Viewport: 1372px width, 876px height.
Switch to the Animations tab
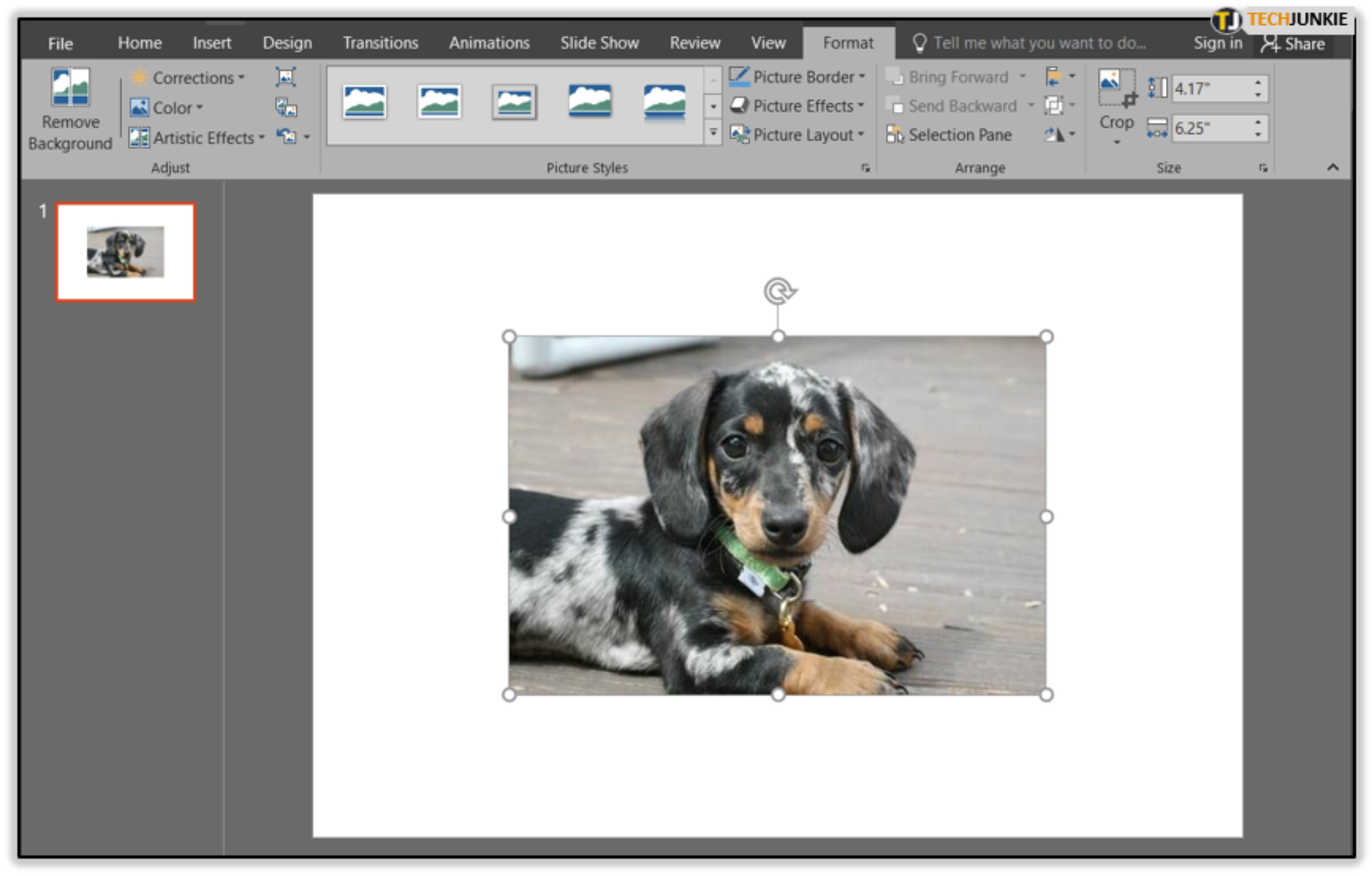click(489, 42)
